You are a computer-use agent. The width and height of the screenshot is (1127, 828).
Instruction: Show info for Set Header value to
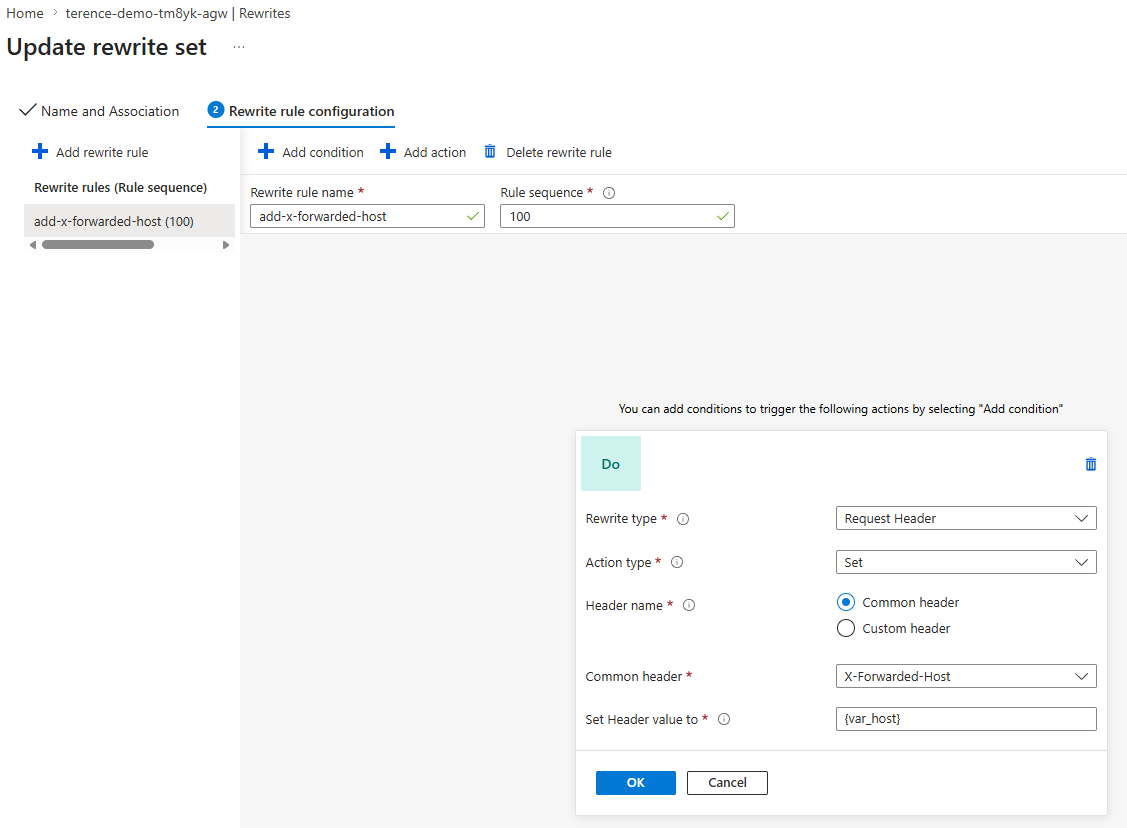[x=724, y=719]
